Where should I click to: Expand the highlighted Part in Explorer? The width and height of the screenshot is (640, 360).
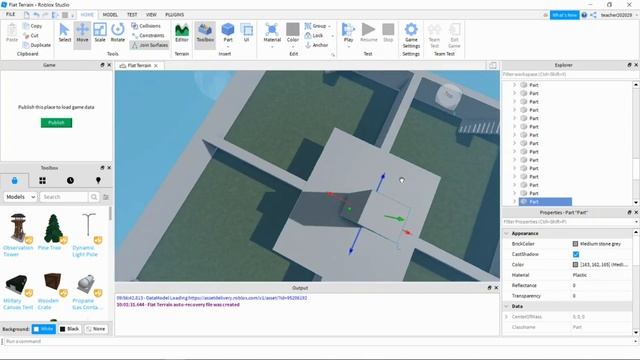point(514,202)
